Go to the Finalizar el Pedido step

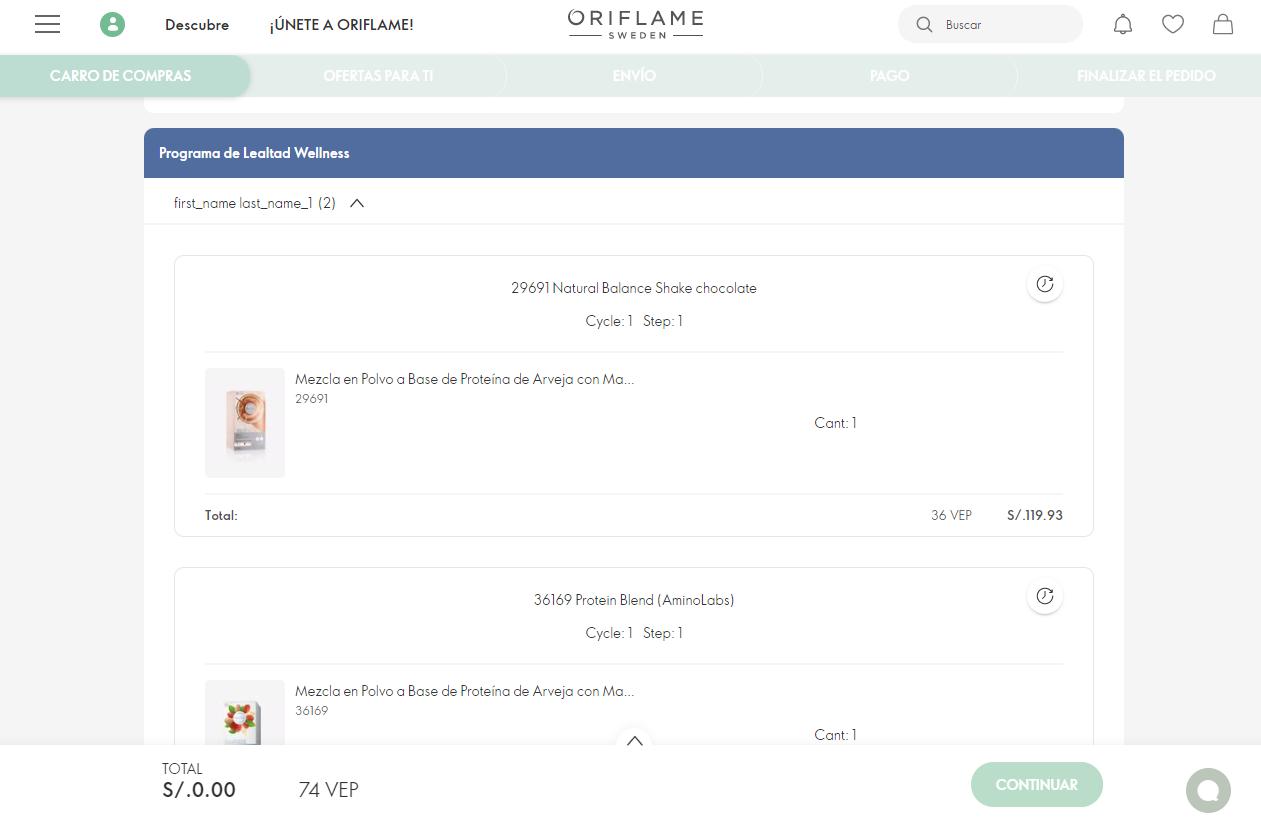click(x=1146, y=76)
